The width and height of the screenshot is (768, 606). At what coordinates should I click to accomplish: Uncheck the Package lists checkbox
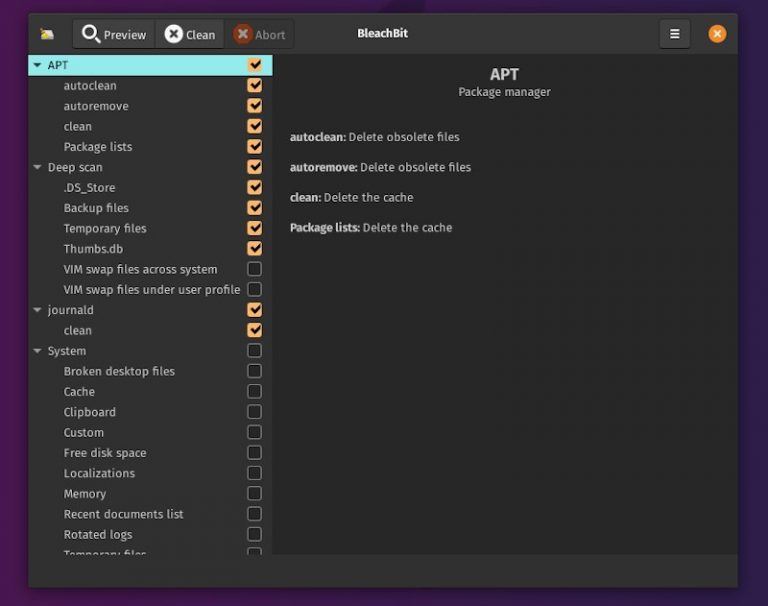point(255,146)
